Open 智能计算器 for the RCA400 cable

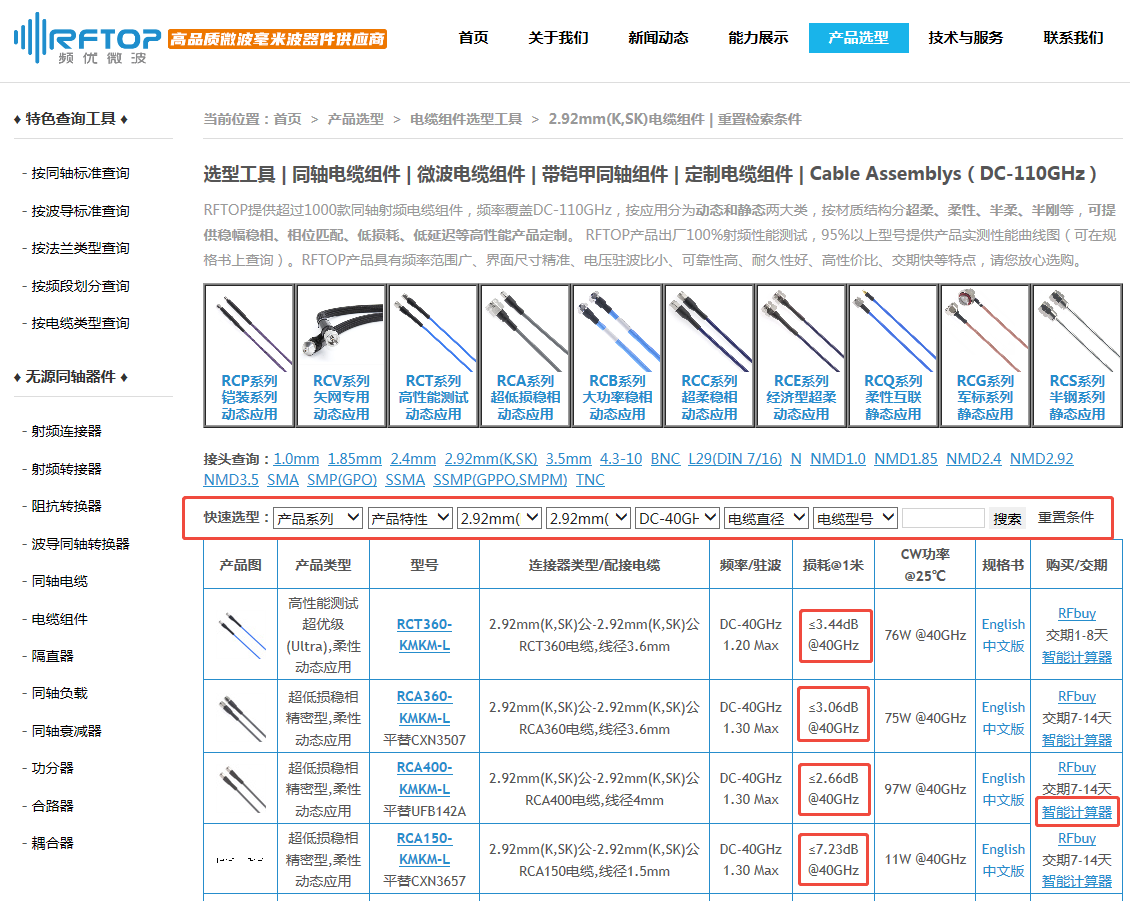[x=1077, y=811]
